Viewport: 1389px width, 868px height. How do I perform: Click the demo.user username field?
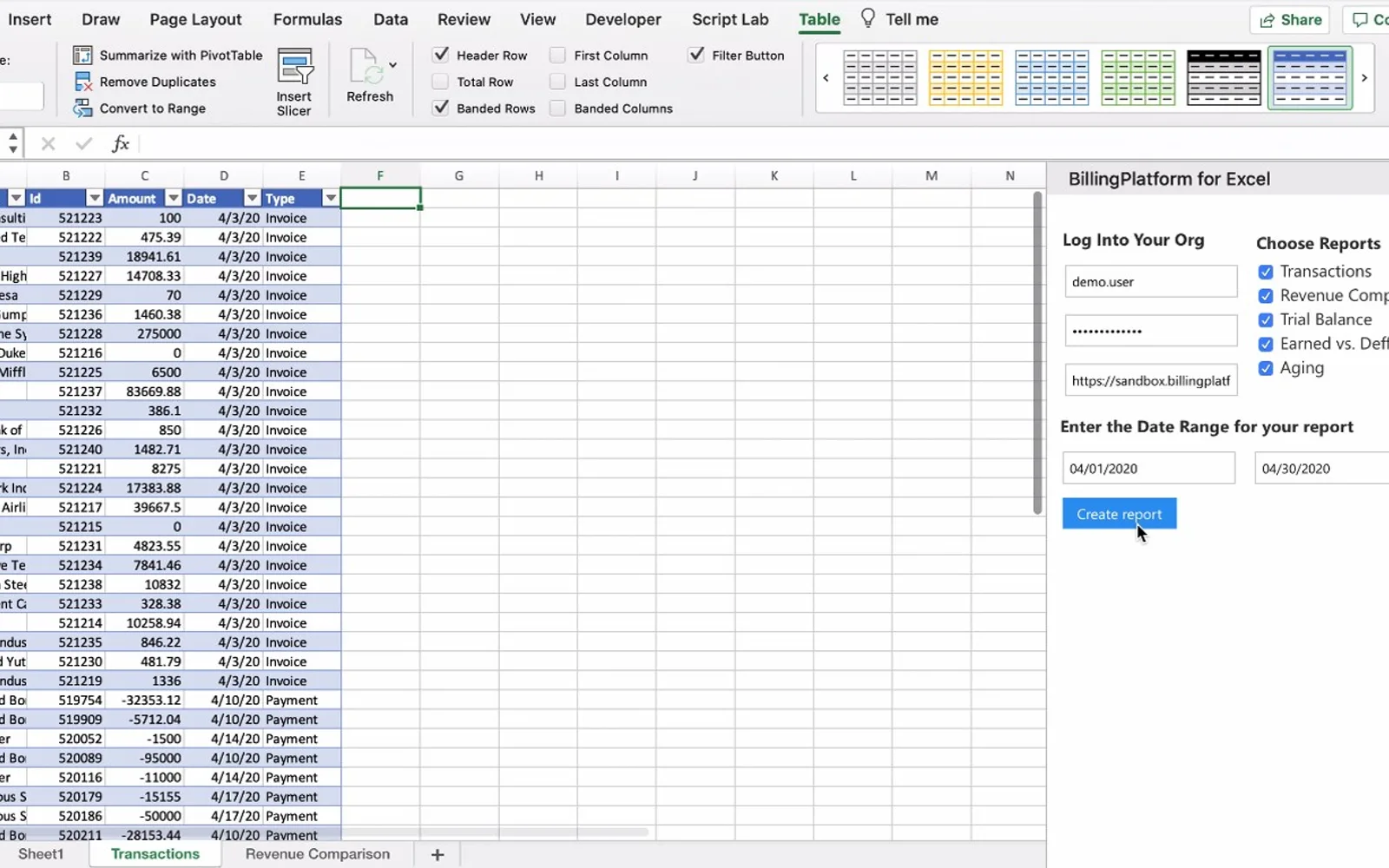click(1151, 281)
